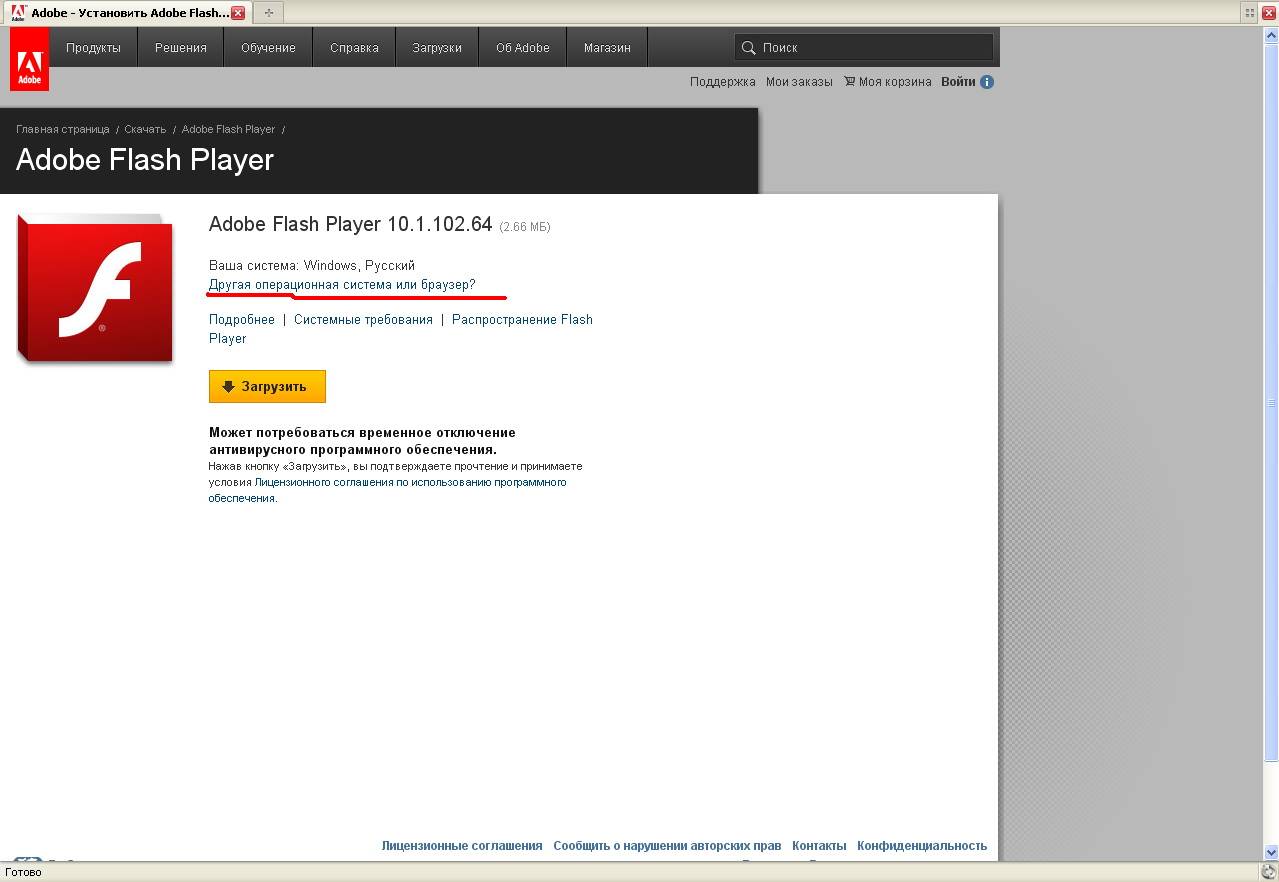Open the Системные требования link
Screen dimensions: 1279x882
coord(363,319)
